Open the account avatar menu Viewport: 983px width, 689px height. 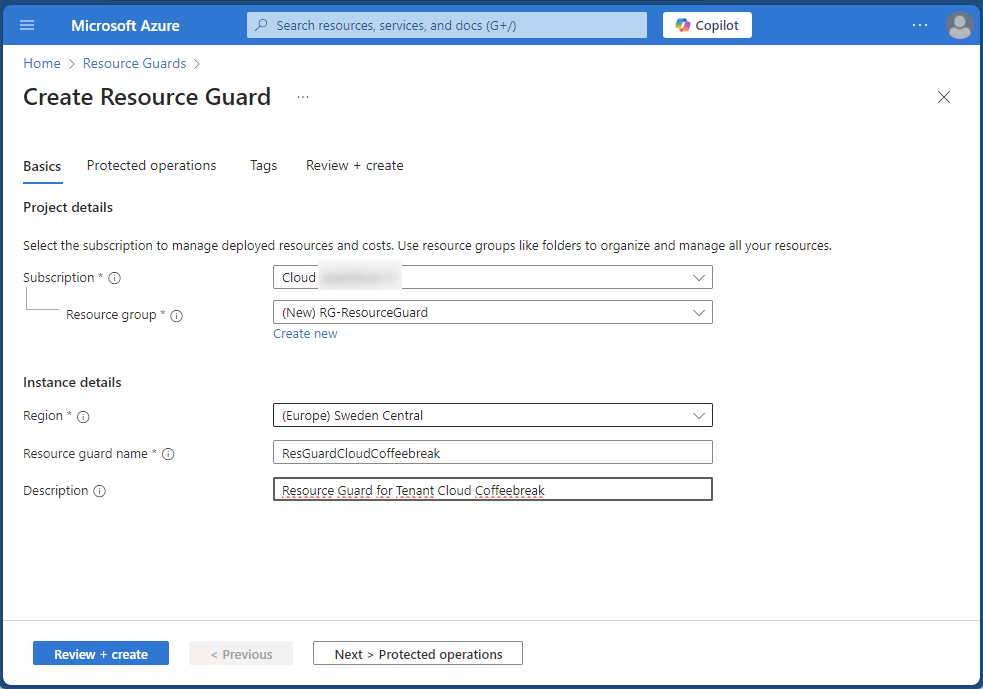(x=959, y=25)
